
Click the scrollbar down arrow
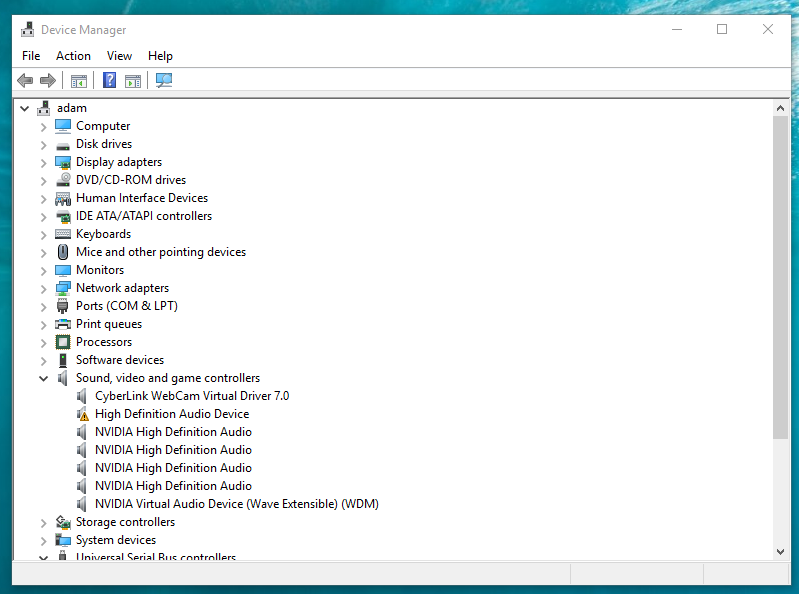(x=780, y=551)
